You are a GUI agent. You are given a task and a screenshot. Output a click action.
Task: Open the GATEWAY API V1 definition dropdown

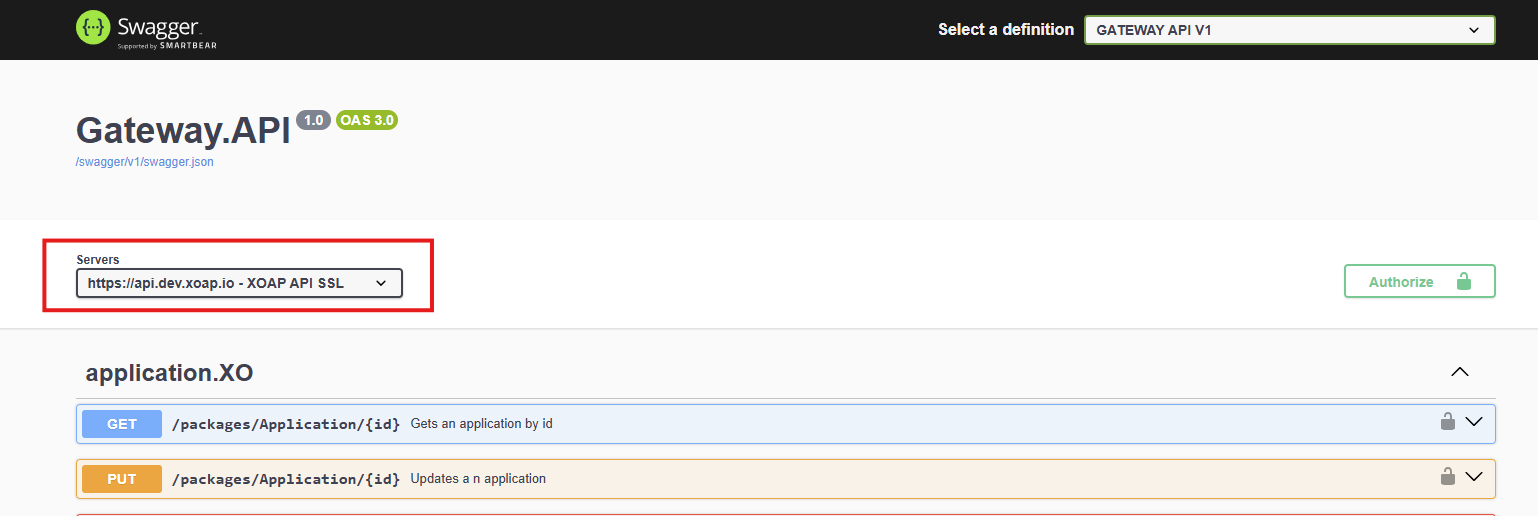click(1289, 30)
